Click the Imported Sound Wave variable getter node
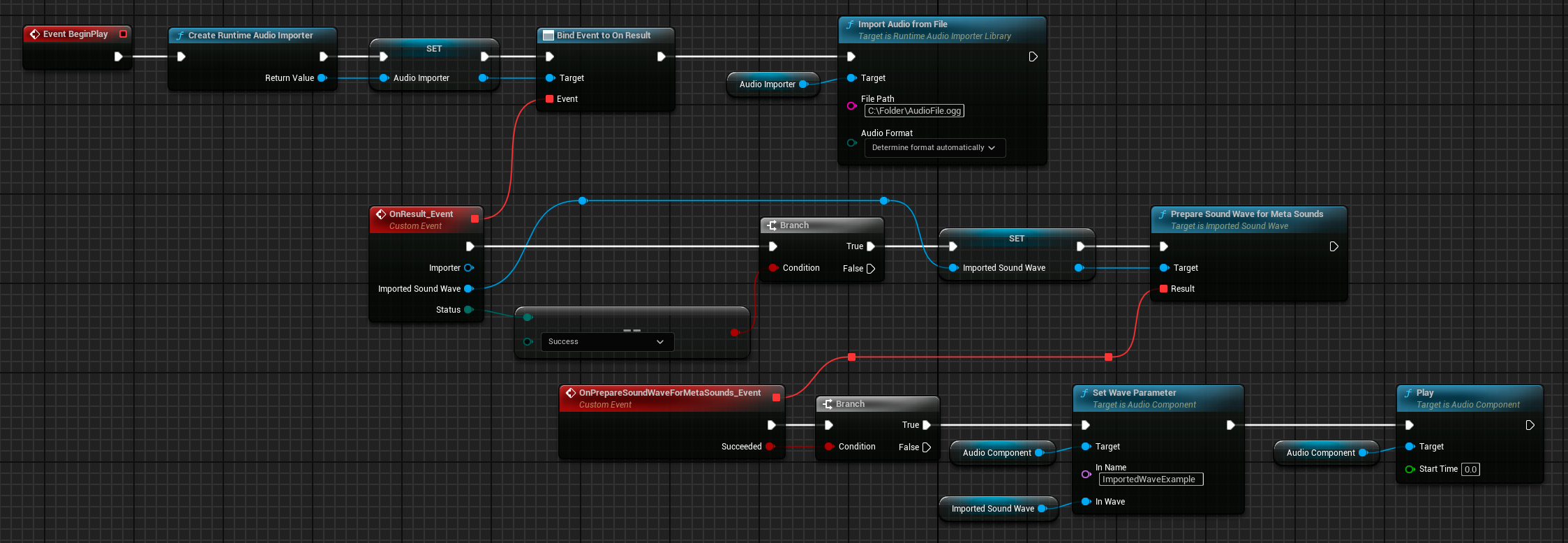This screenshot has width=1568, height=543. point(992,509)
